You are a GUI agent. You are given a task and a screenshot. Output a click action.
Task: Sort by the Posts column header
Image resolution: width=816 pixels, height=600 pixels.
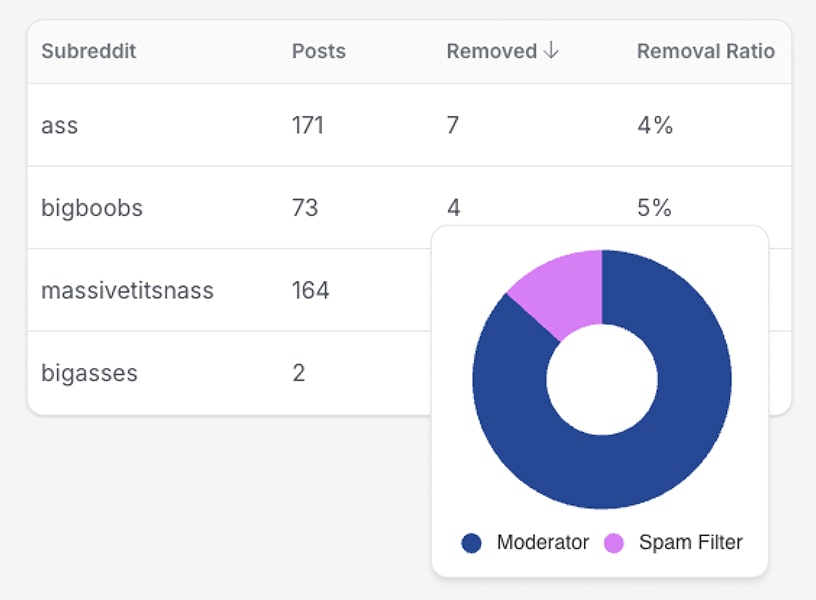point(318,51)
